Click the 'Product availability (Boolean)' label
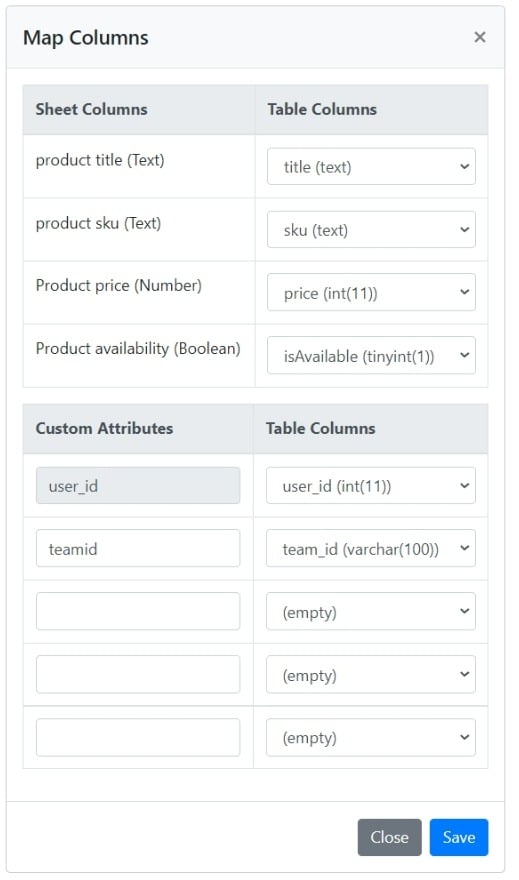The width and height of the screenshot is (519, 880). pos(138,349)
